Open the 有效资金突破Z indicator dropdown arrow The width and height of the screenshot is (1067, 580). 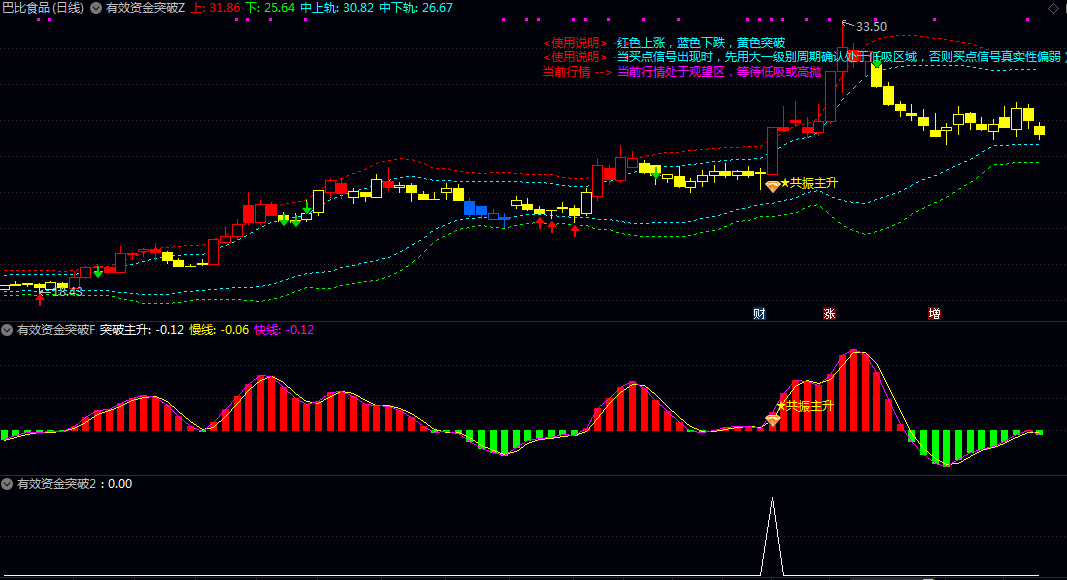[x=96, y=8]
